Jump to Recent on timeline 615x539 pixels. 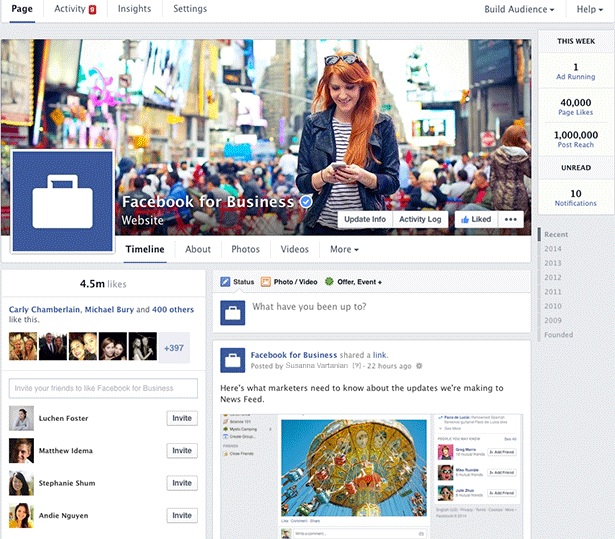pos(556,235)
